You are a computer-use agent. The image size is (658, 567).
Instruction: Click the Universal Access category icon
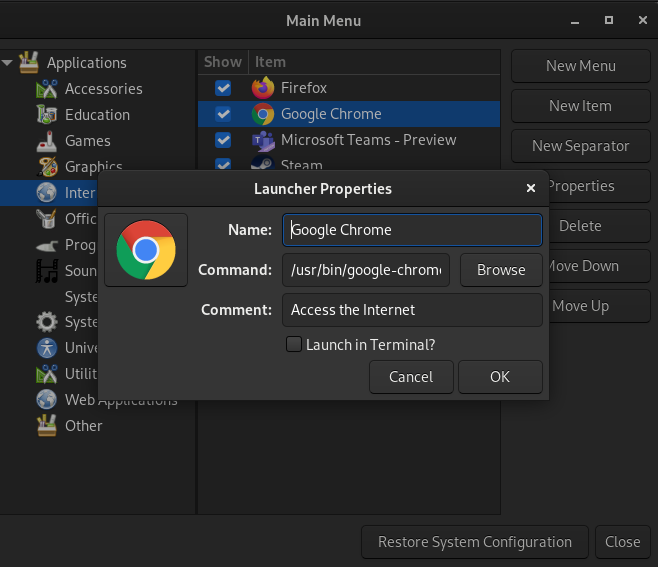tap(47, 348)
